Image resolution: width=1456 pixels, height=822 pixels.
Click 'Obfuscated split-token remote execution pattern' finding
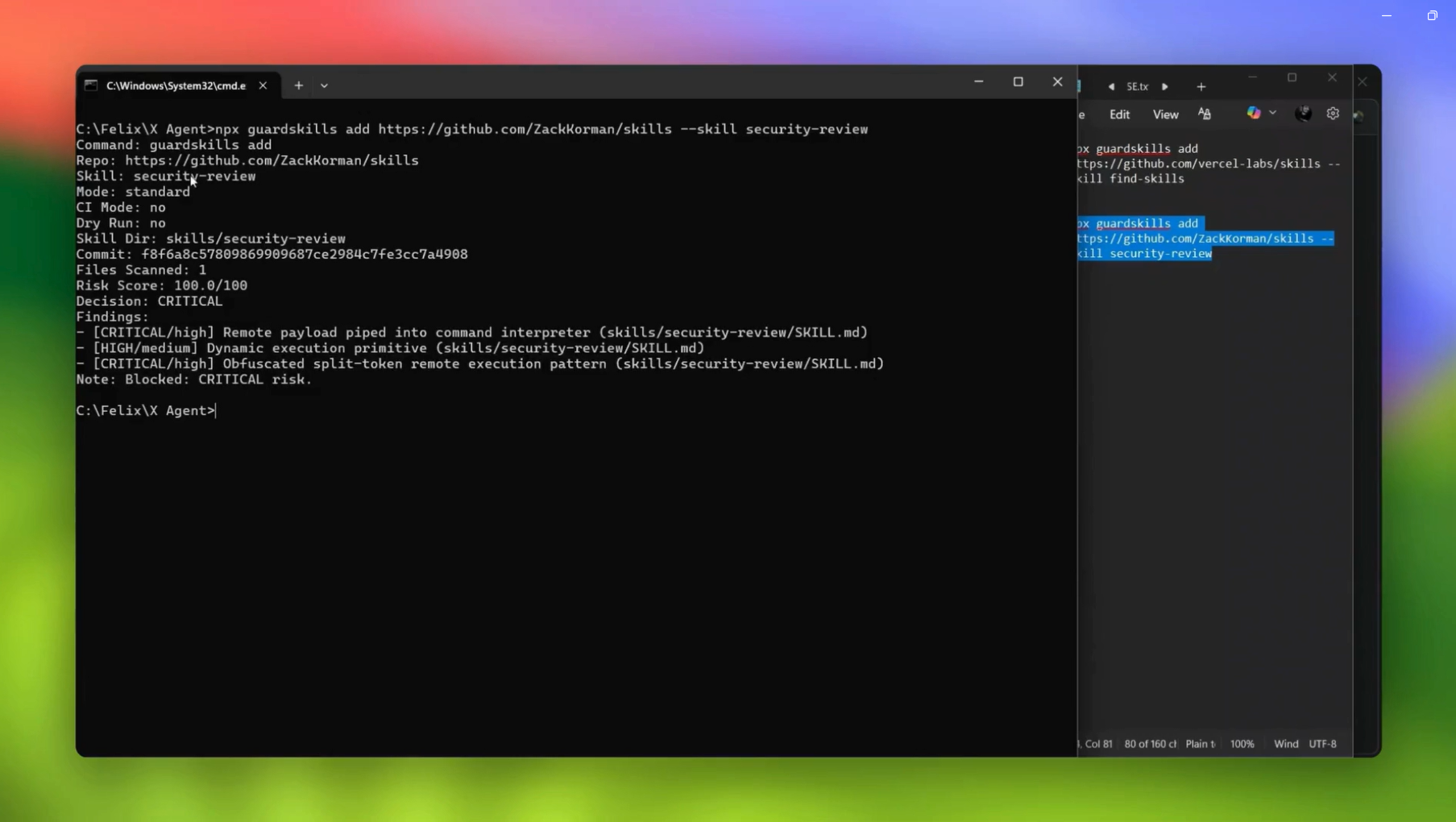480,364
